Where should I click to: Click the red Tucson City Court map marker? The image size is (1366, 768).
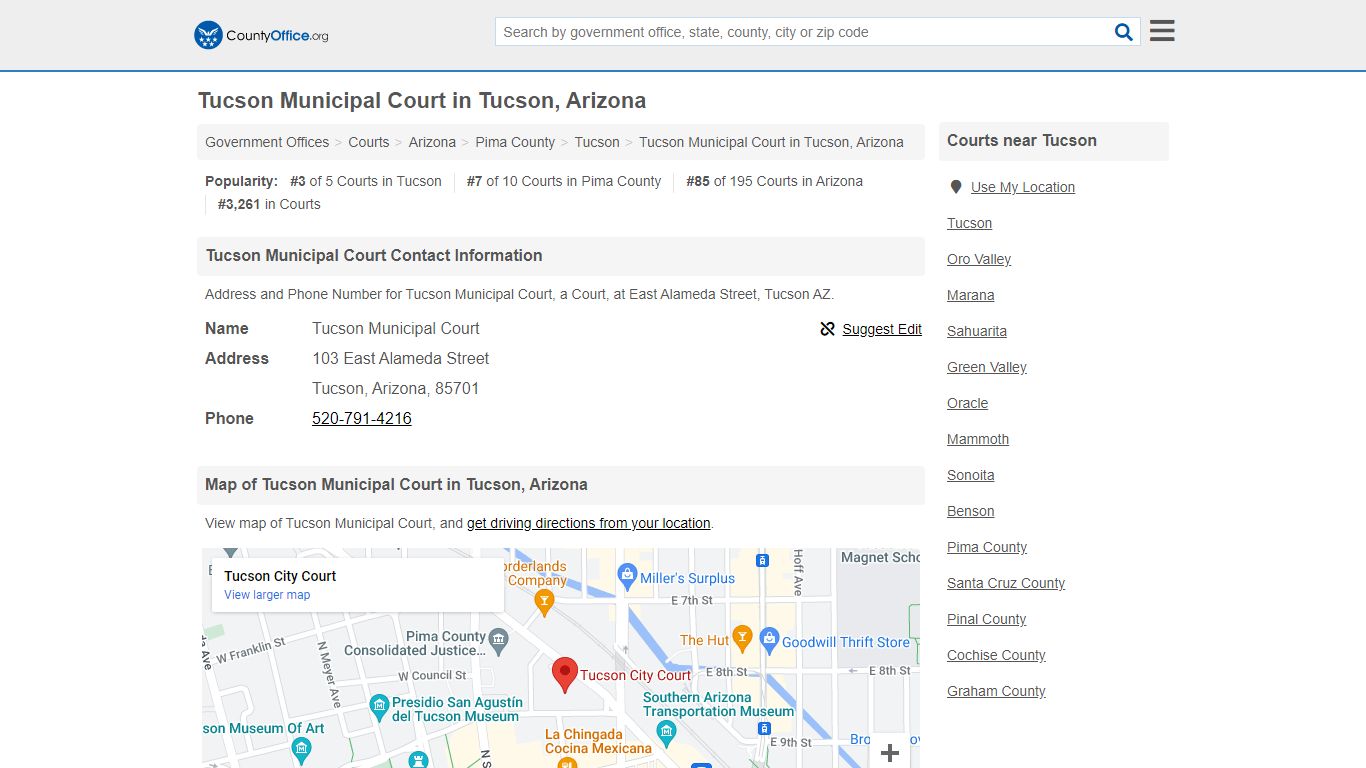[565, 675]
